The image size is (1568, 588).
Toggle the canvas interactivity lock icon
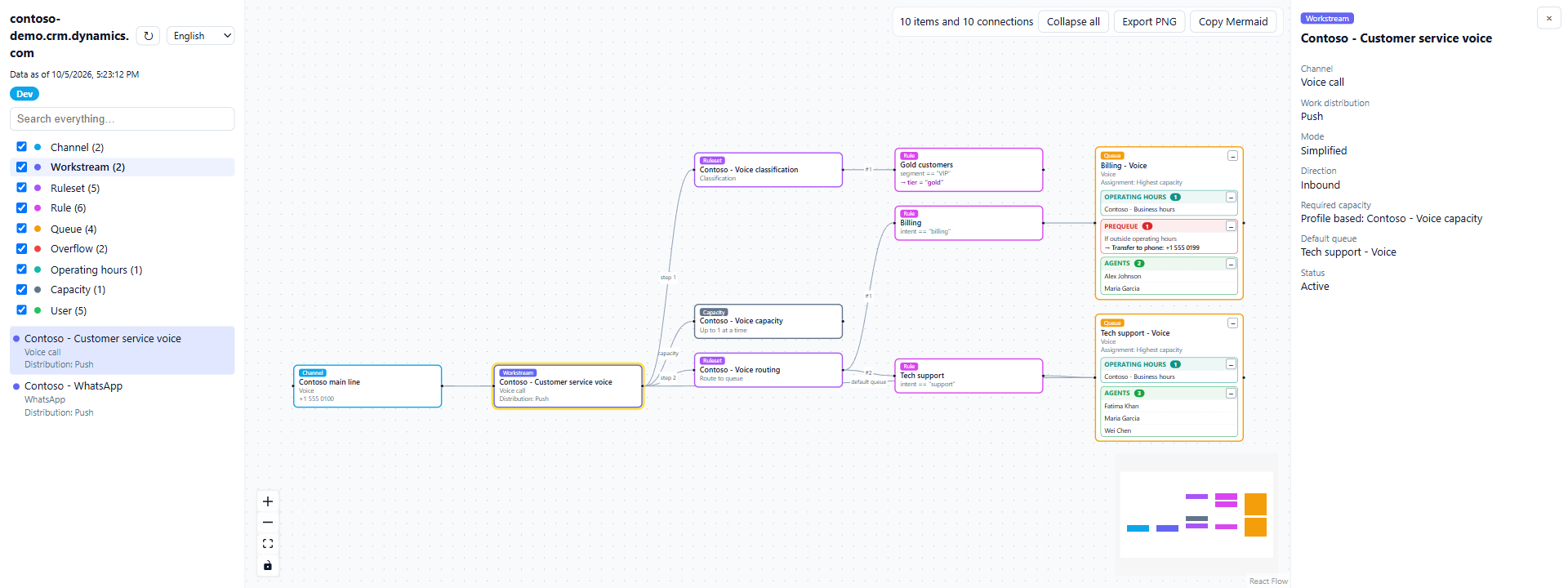(x=268, y=565)
